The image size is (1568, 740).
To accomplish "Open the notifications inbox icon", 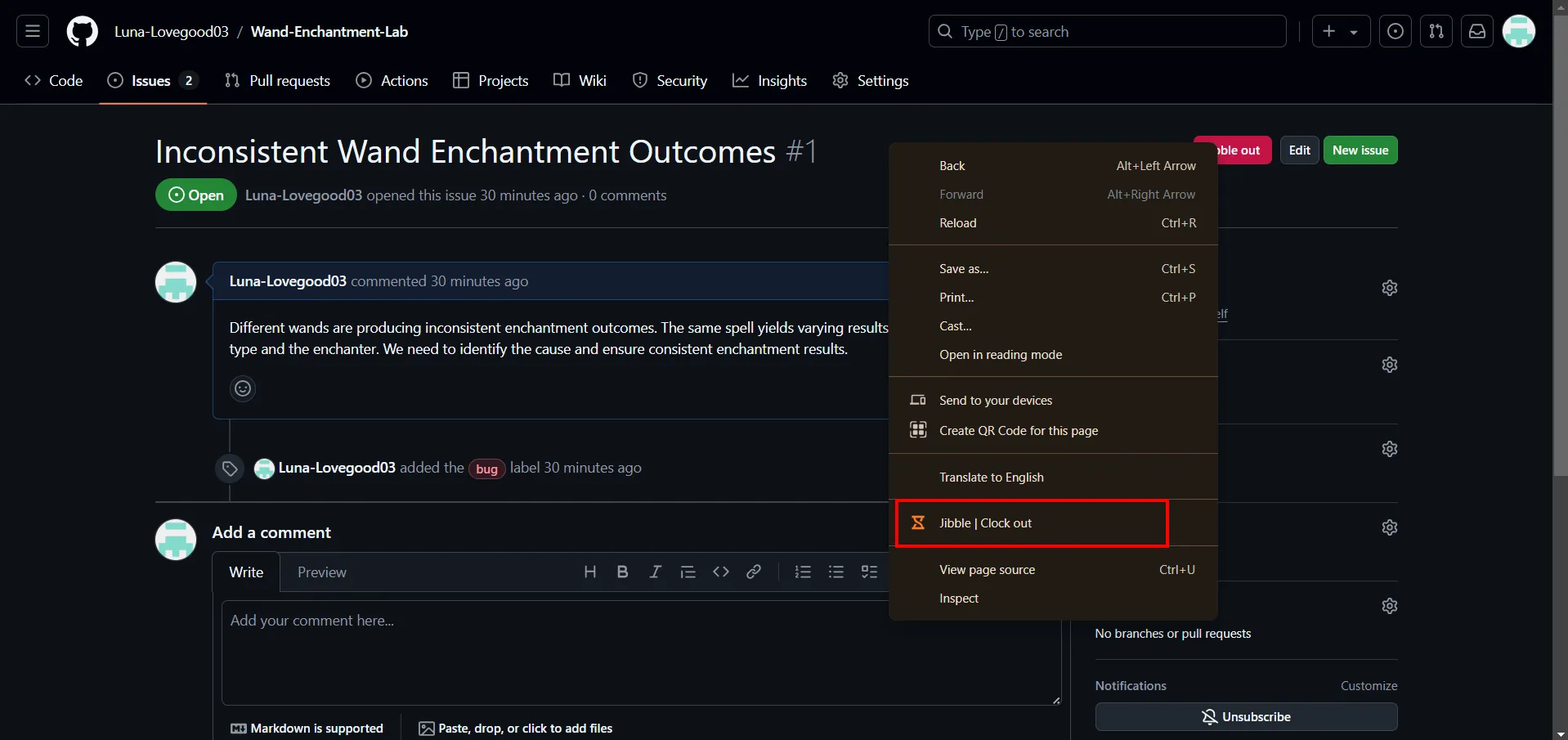I will (x=1476, y=32).
